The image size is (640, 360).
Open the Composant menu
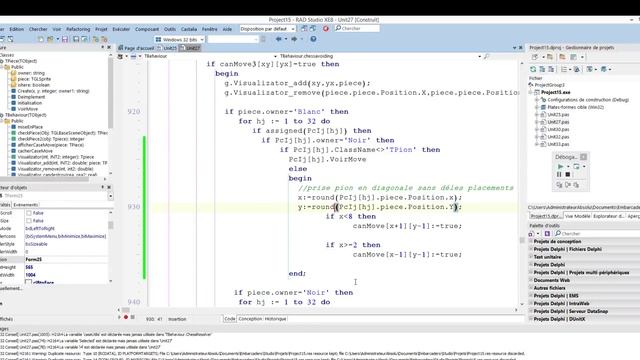tap(147, 29)
